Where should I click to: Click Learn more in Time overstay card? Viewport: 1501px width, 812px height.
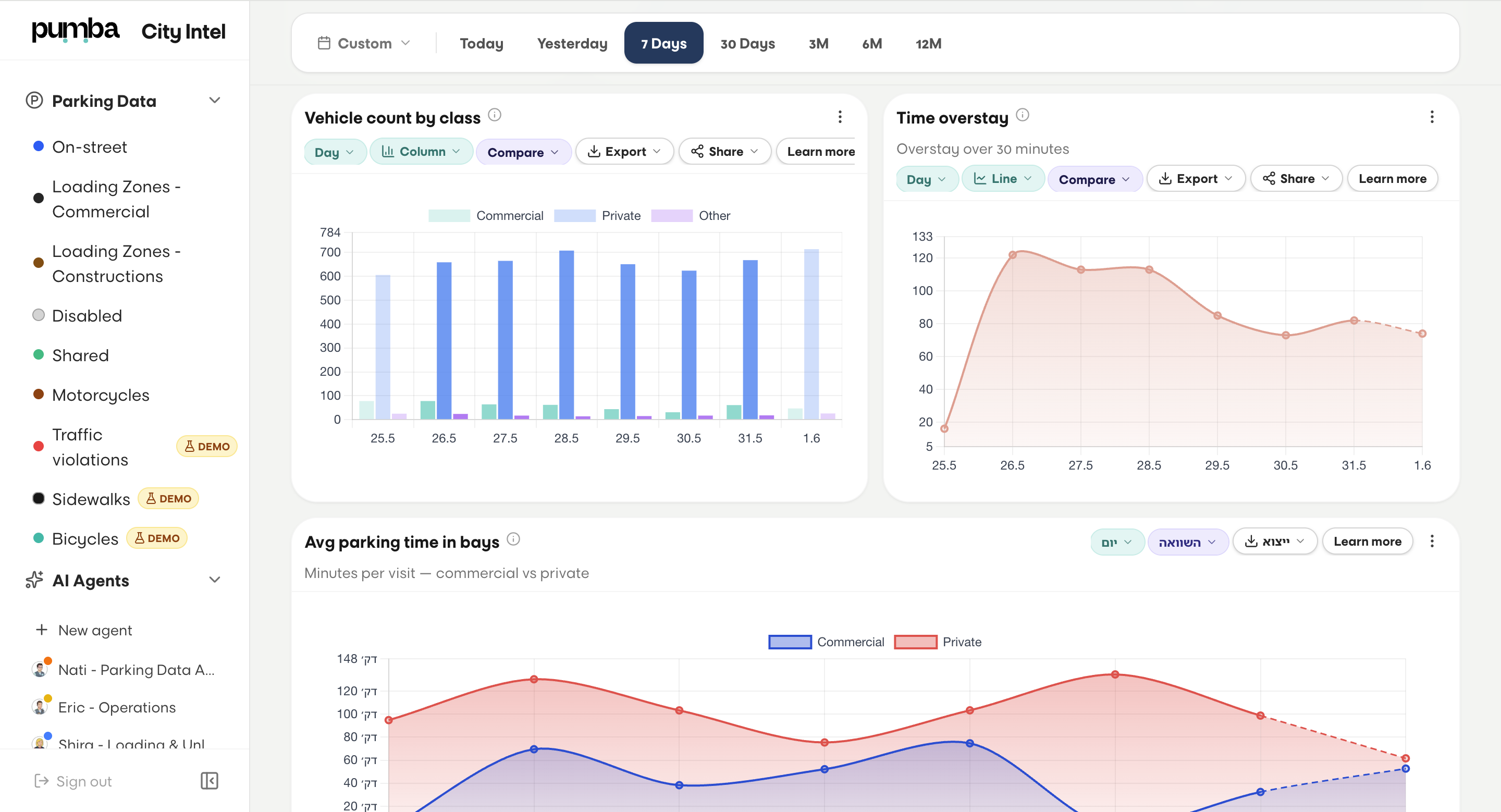[x=1392, y=179]
